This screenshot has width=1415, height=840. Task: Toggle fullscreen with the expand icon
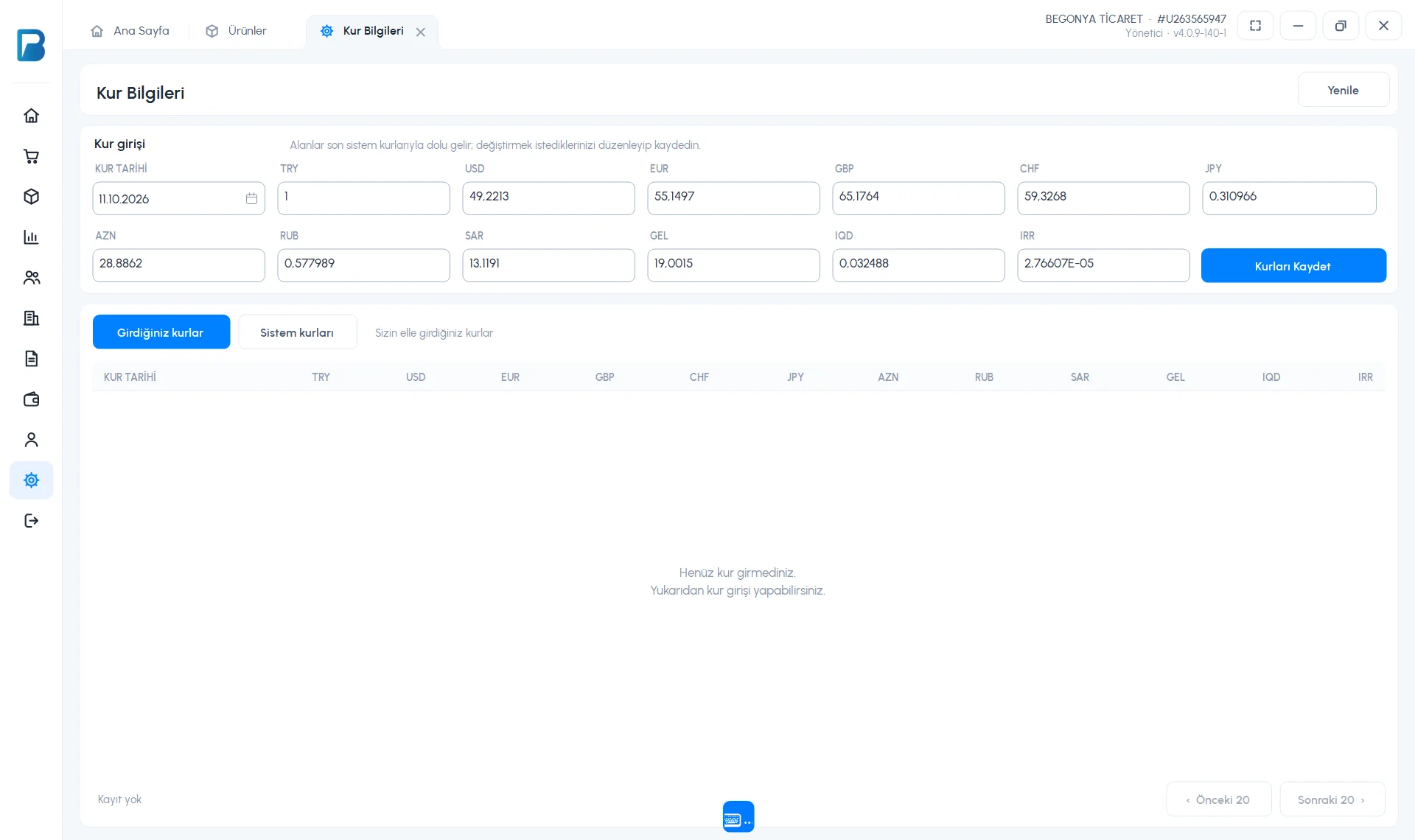[1256, 26]
